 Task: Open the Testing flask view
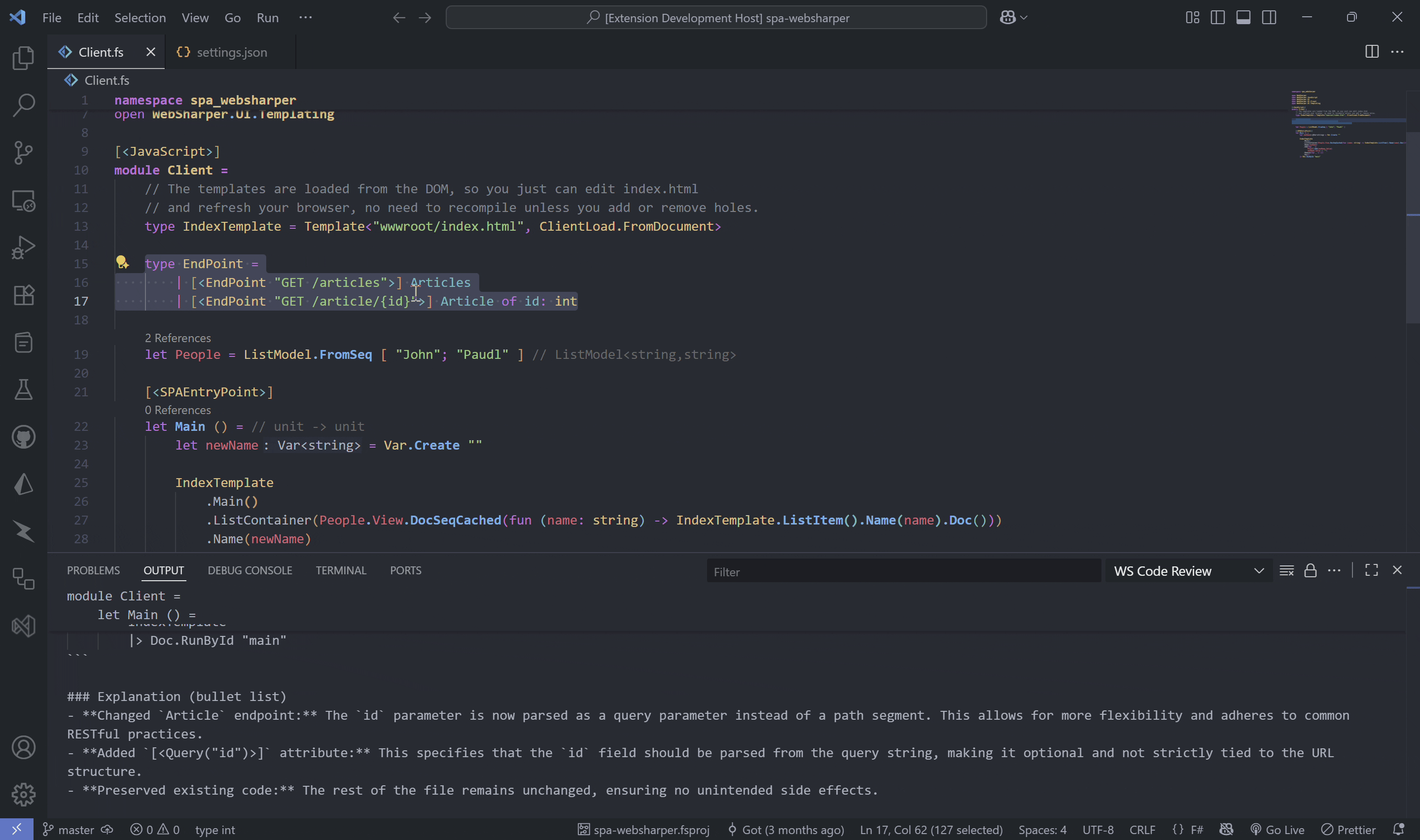(23, 389)
